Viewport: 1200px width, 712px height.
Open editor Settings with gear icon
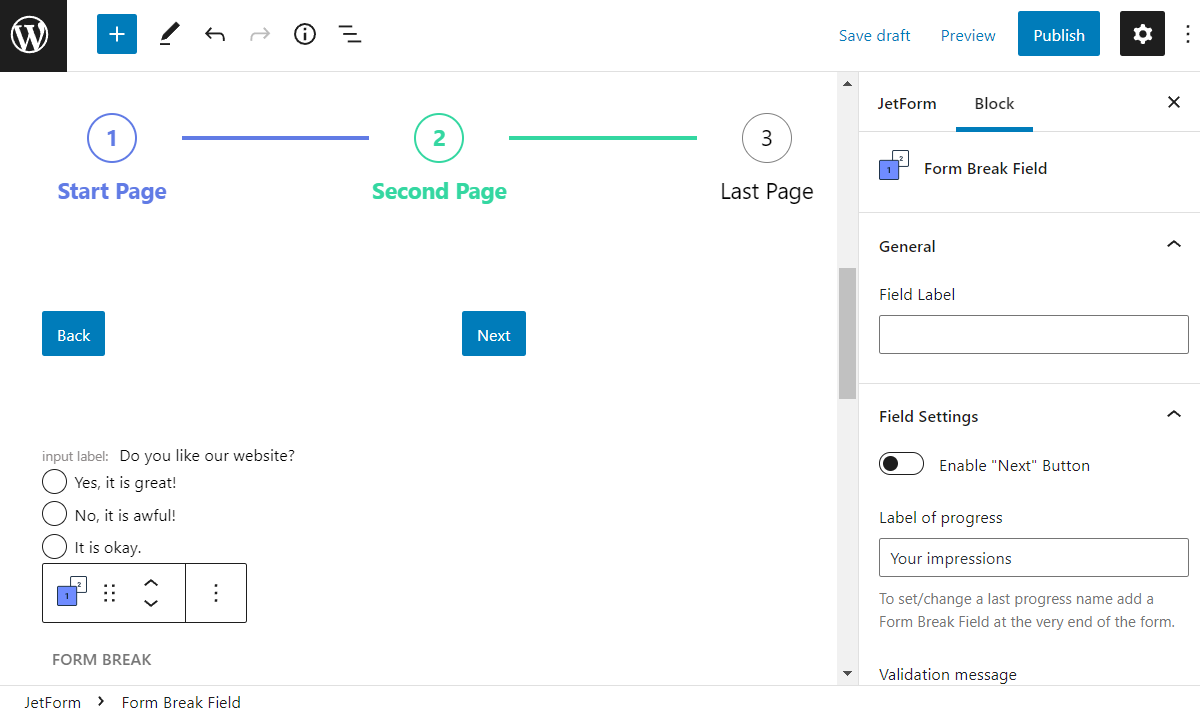(x=1142, y=34)
